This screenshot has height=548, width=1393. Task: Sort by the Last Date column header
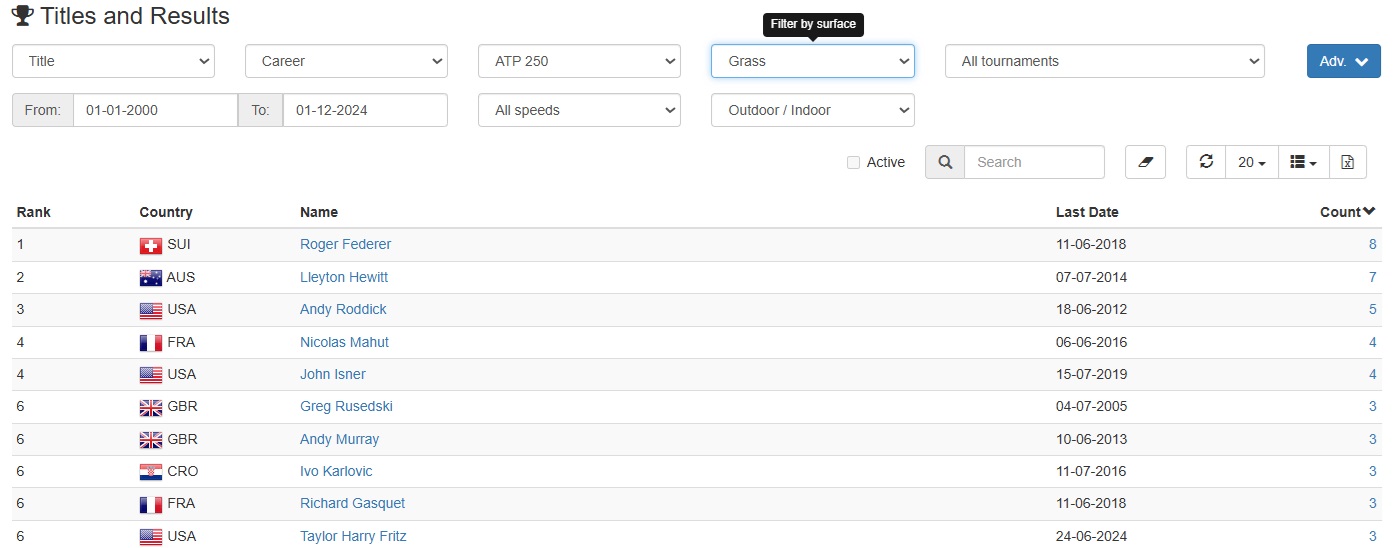pos(1087,212)
